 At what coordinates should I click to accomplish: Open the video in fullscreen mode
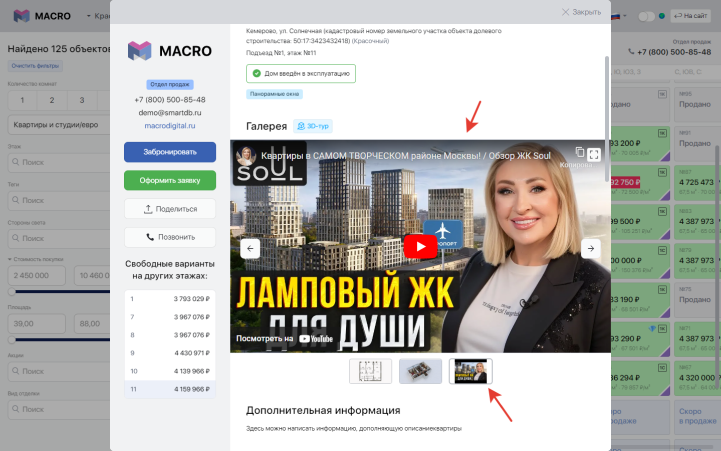click(x=593, y=154)
